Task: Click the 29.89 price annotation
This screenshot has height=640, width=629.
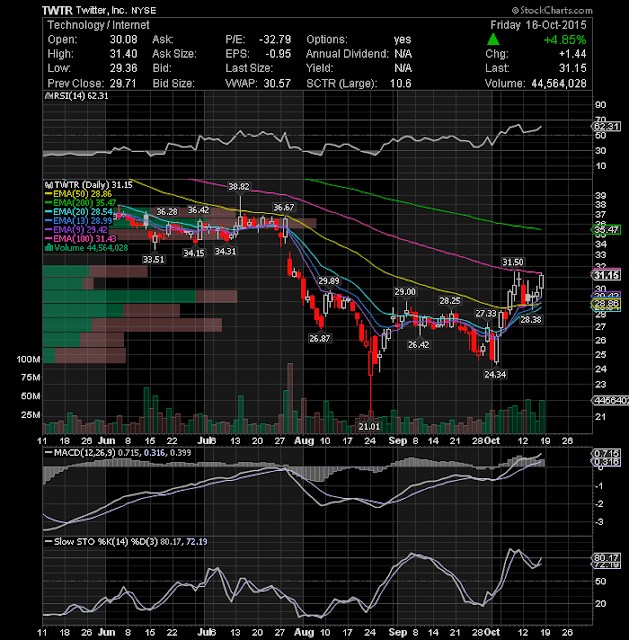Action: 329,281
